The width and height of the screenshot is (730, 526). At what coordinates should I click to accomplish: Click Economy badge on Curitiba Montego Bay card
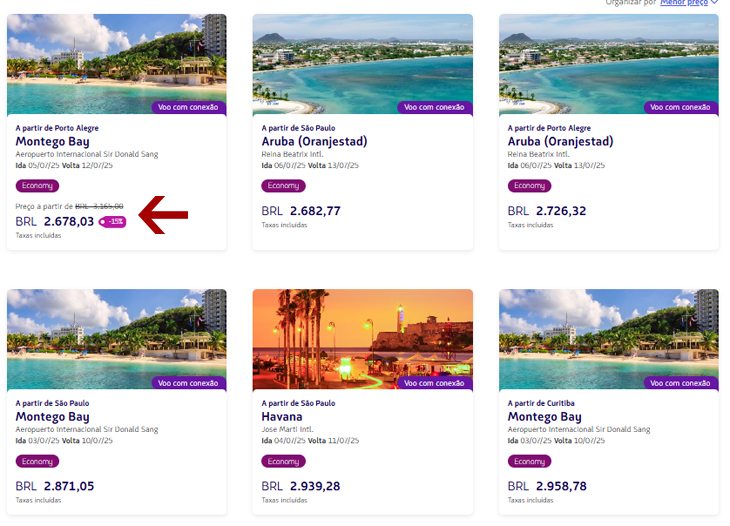[x=529, y=461]
